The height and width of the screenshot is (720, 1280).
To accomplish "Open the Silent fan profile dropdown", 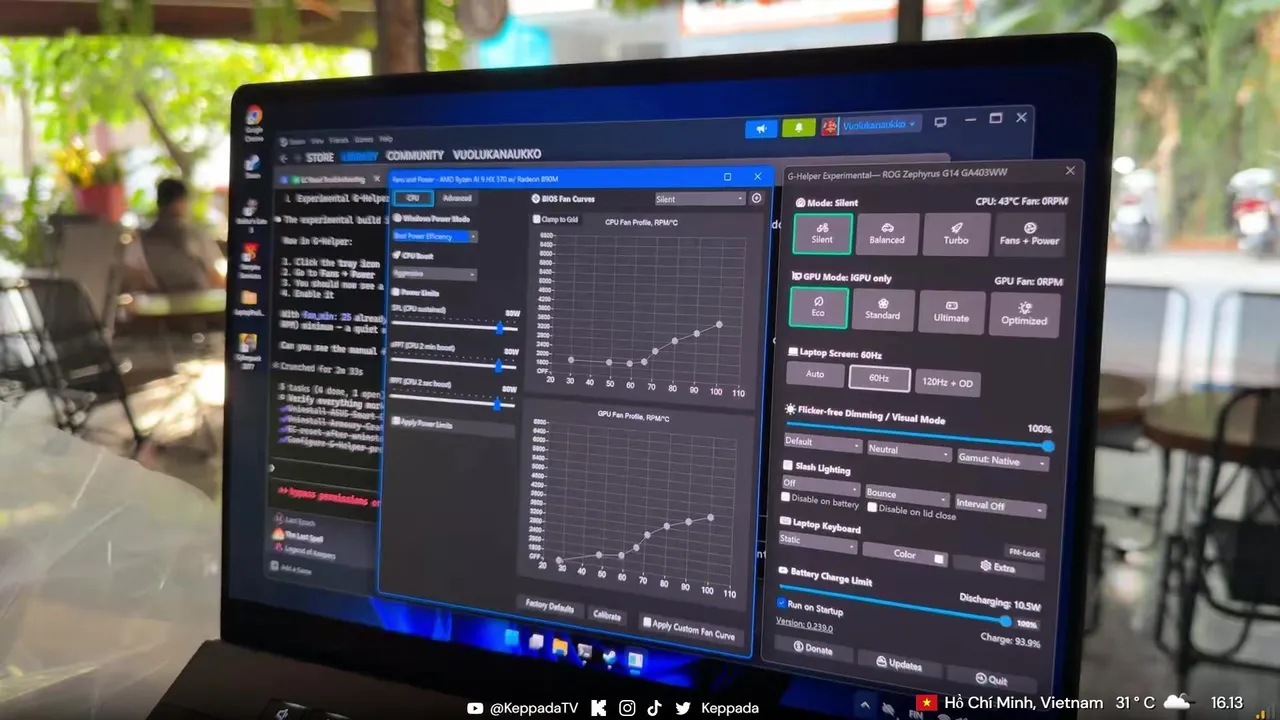I will [x=700, y=200].
